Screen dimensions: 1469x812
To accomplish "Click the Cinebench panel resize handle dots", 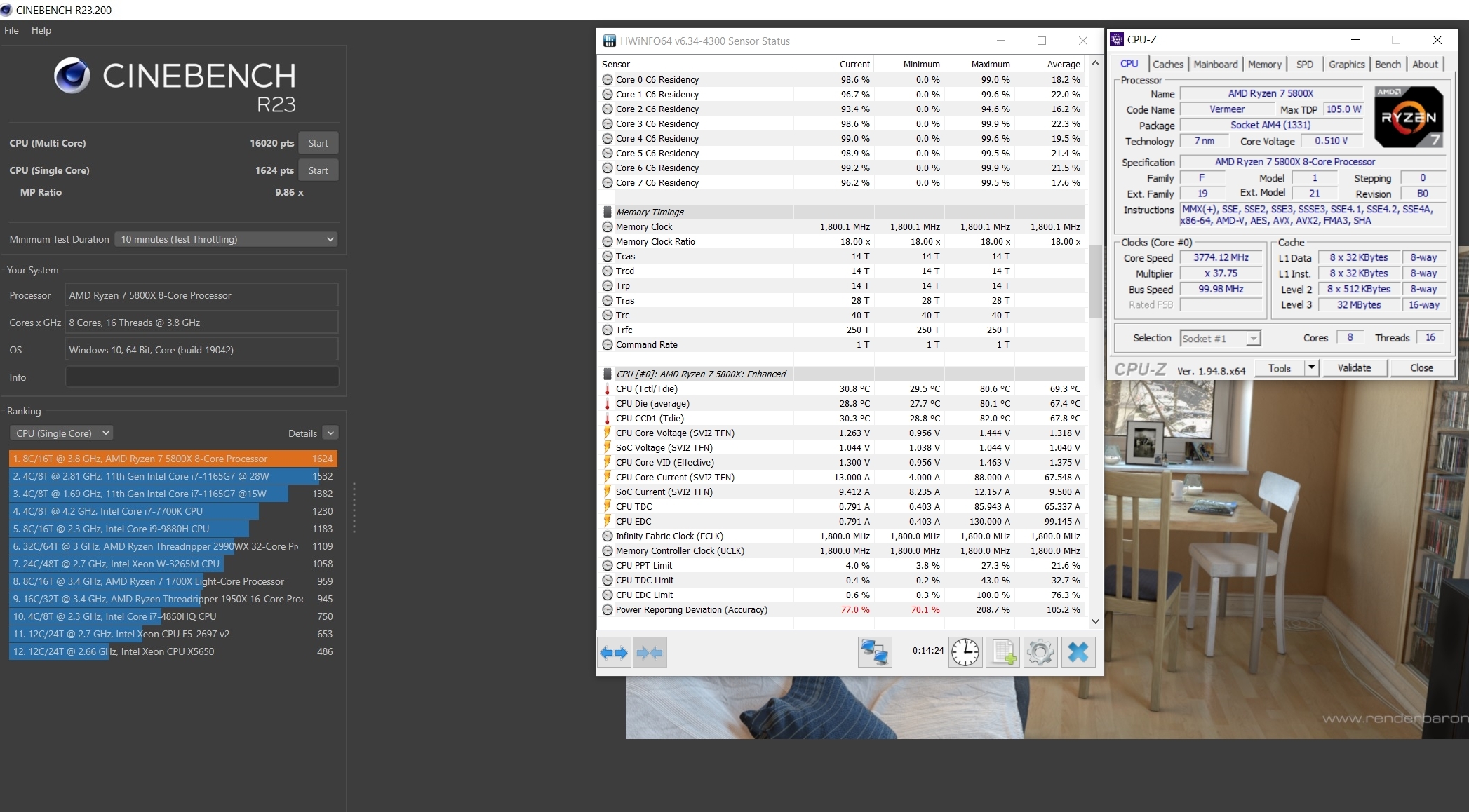I will [354, 508].
